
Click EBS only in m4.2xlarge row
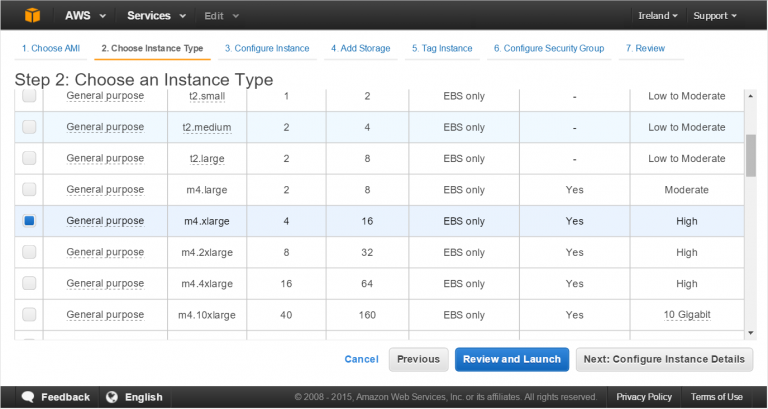[x=464, y=253]
